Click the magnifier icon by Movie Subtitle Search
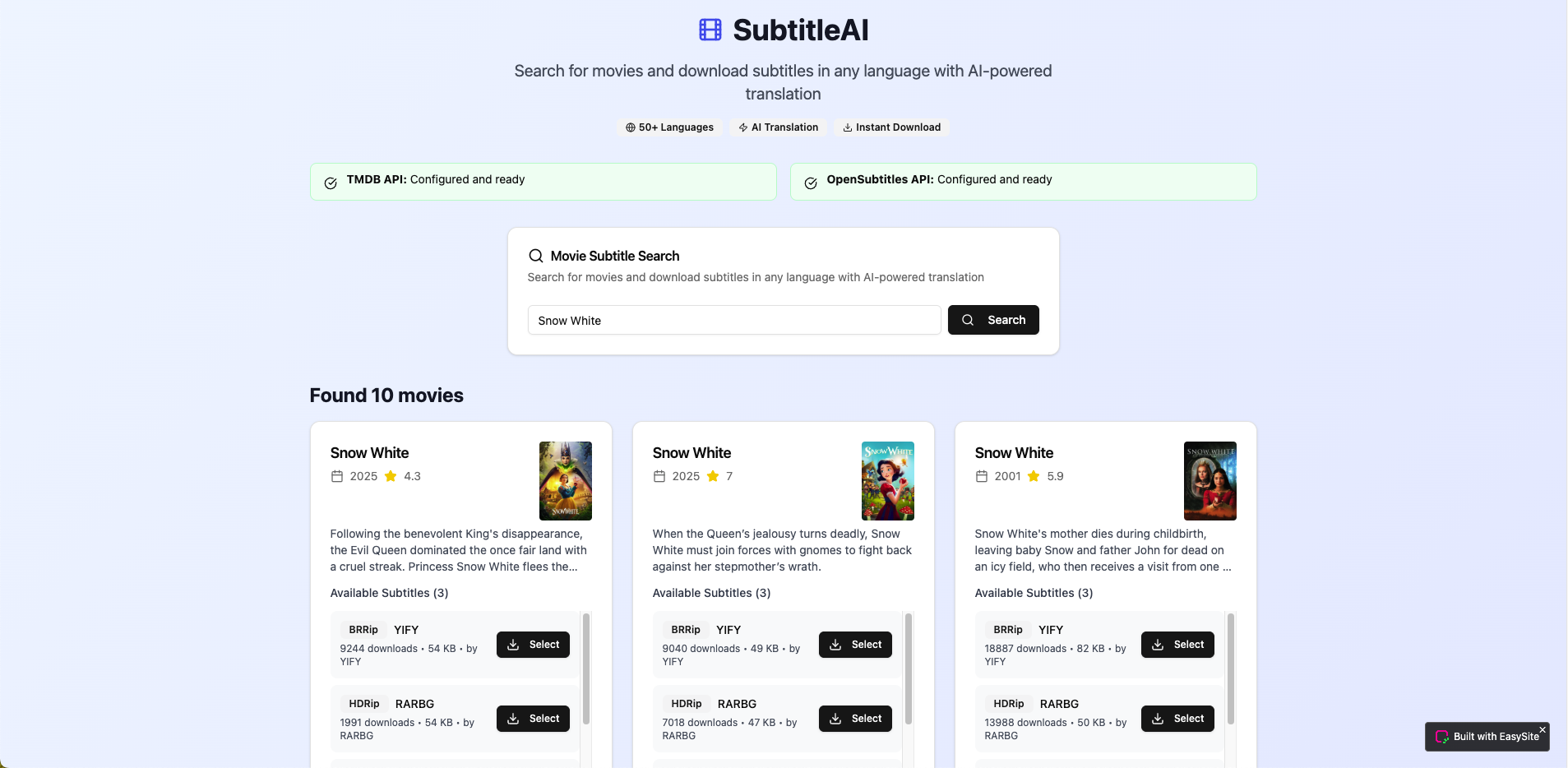The image size is (1568, 768). coord(536,256)
